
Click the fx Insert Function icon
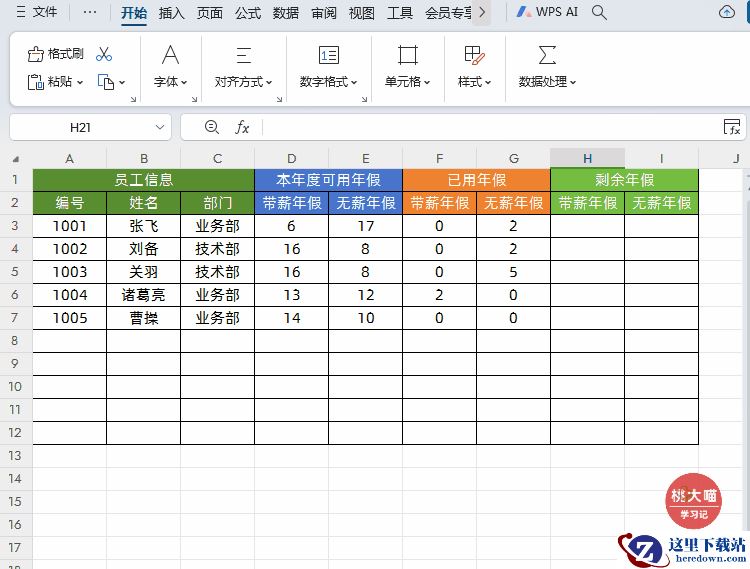point(242,127)
